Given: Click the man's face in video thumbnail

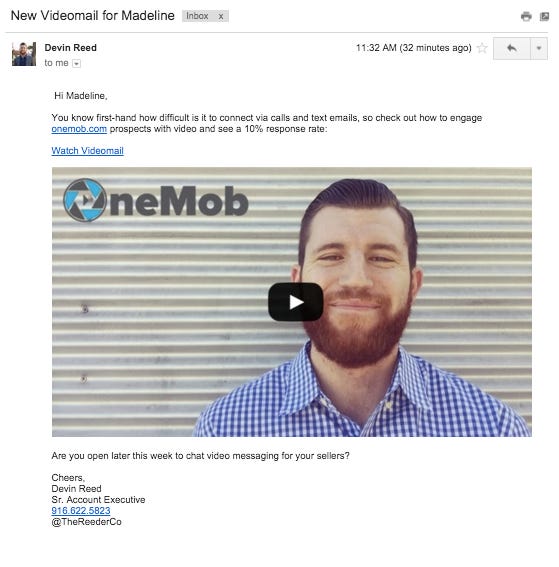Looking at the screenshot, I should click(358, 275).
